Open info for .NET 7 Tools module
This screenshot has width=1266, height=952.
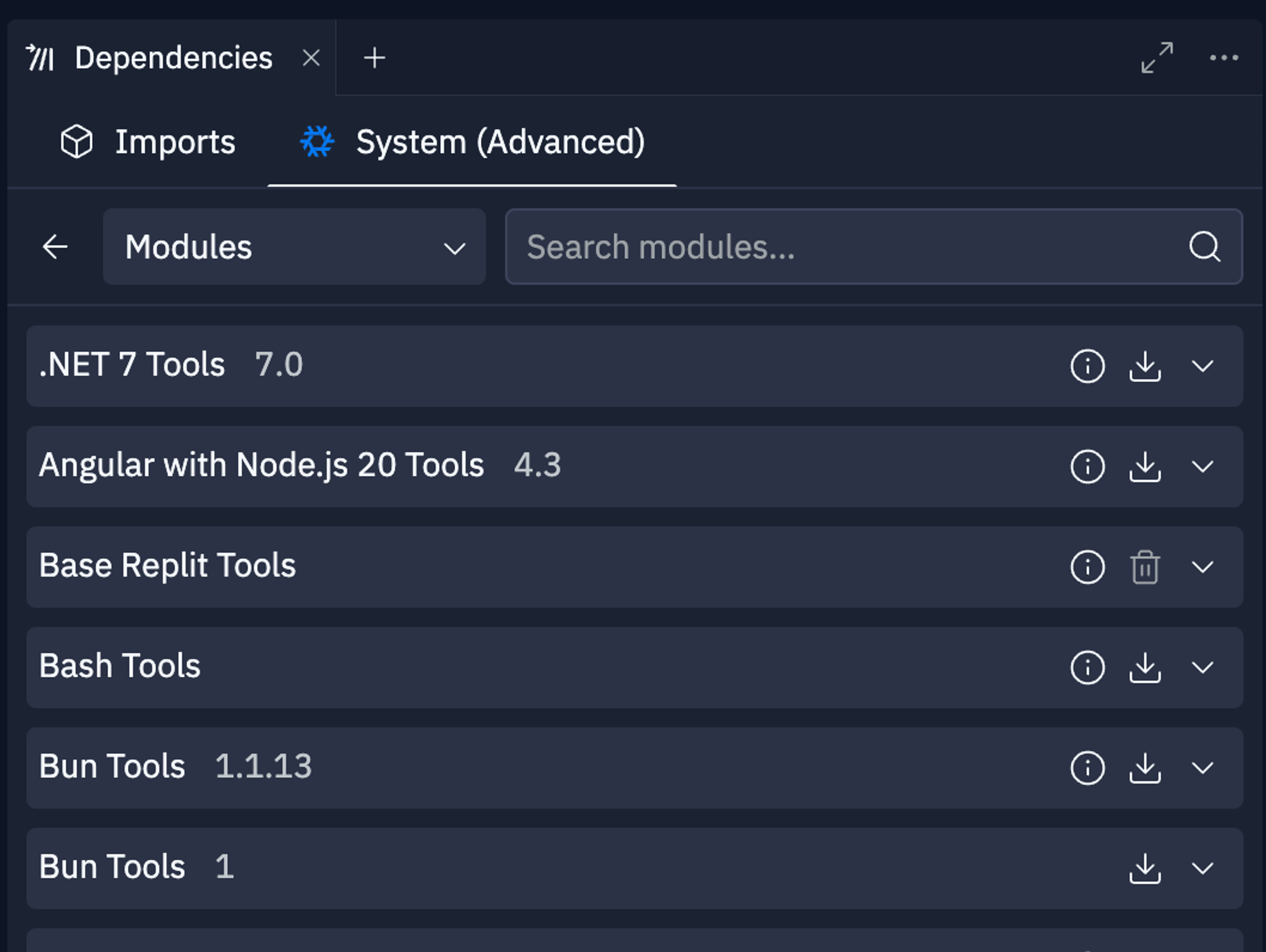1087,366
